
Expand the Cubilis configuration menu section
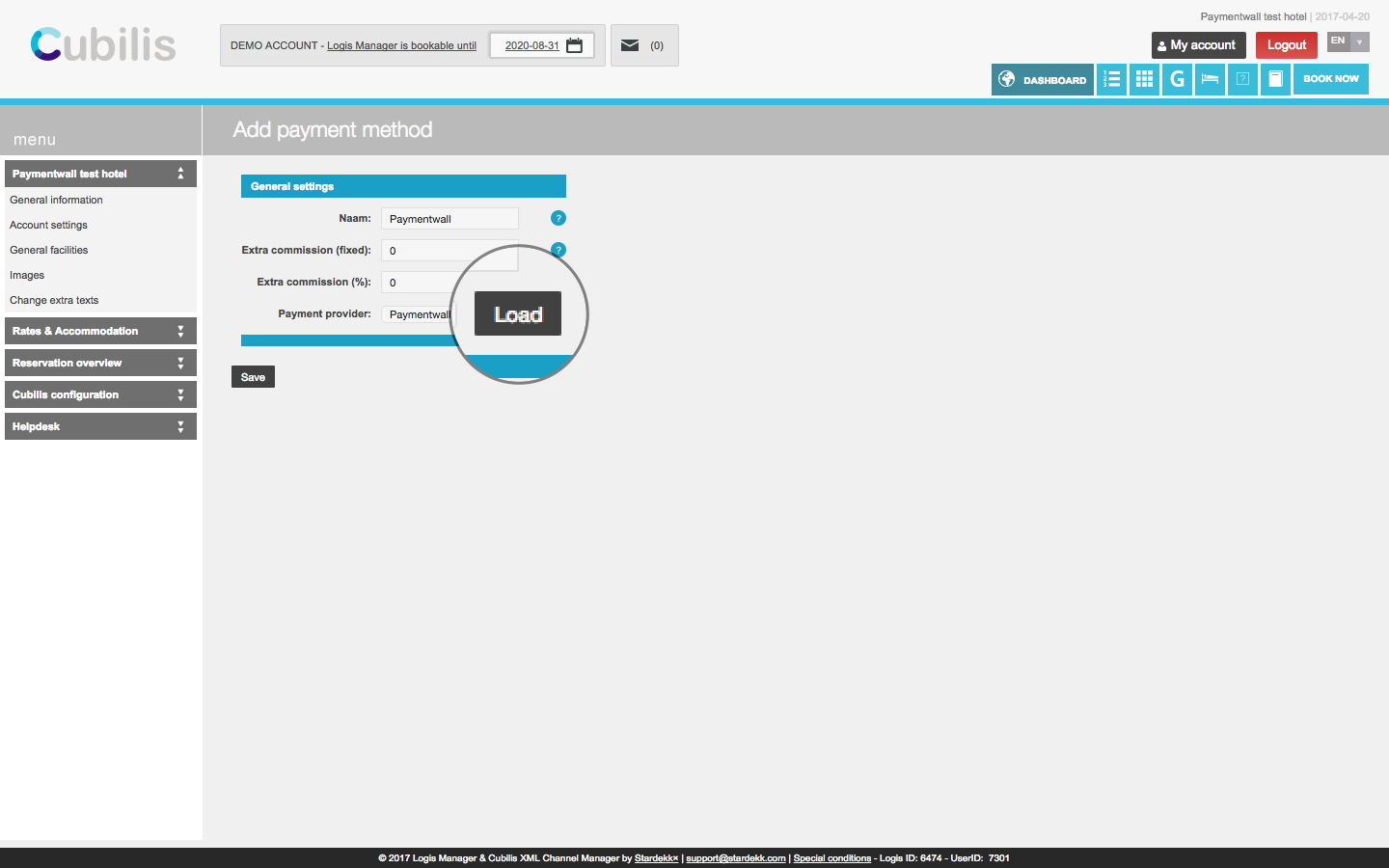100,394
